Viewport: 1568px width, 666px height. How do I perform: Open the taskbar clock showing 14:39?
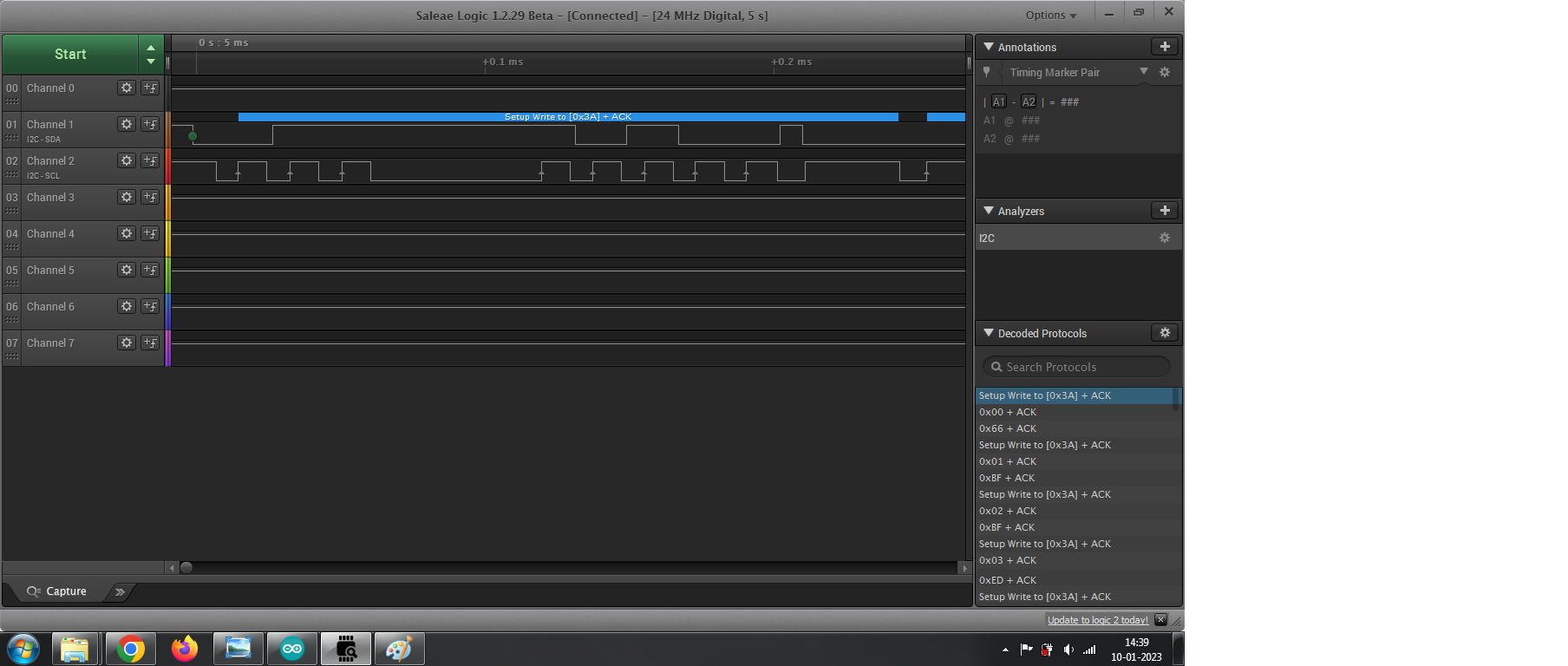pos(1136,650)
